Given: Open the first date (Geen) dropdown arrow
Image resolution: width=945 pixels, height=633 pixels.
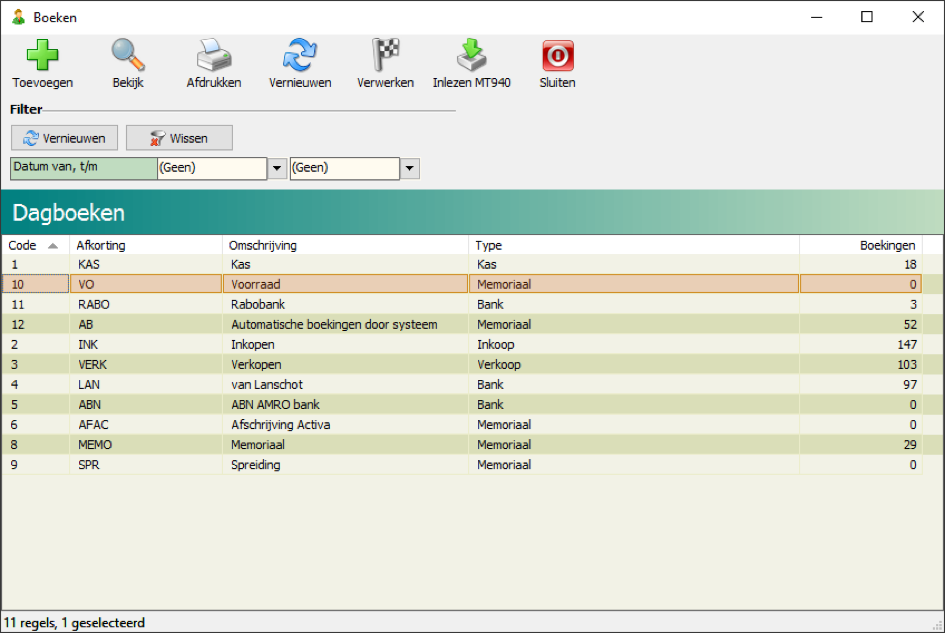Looking at the screenshot, I should coord(277,168).
